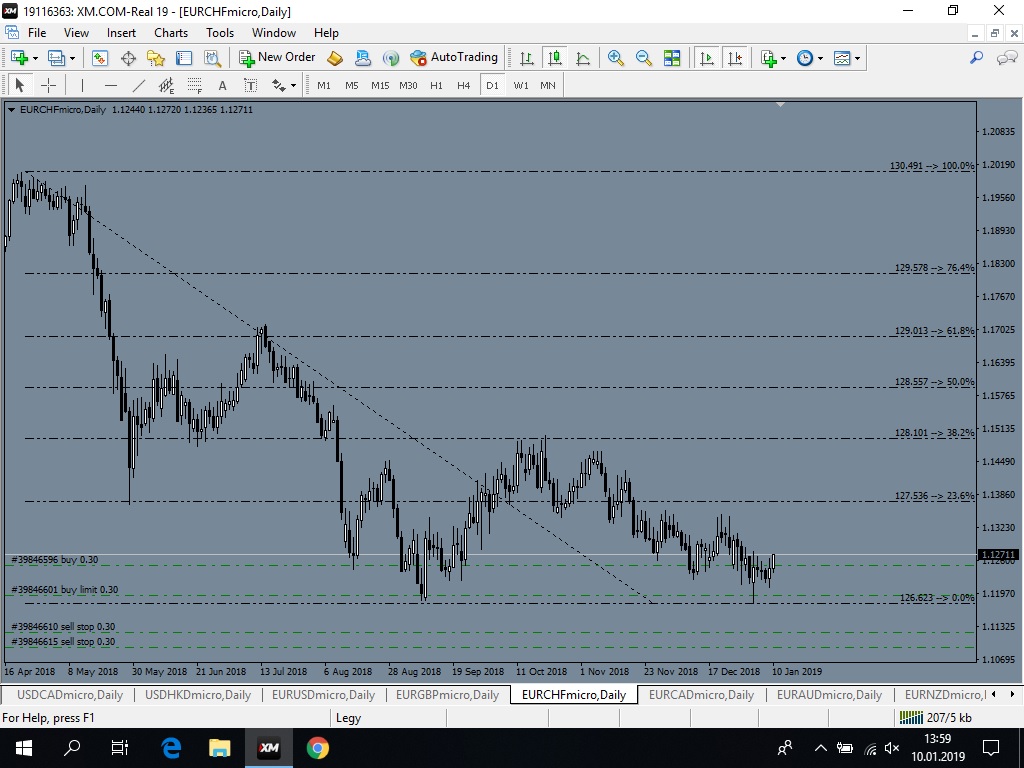The height and width of the screenshot is (768, 1024).
Task: Expand the Indicators dropdown arrow
Action: point(784,58)
